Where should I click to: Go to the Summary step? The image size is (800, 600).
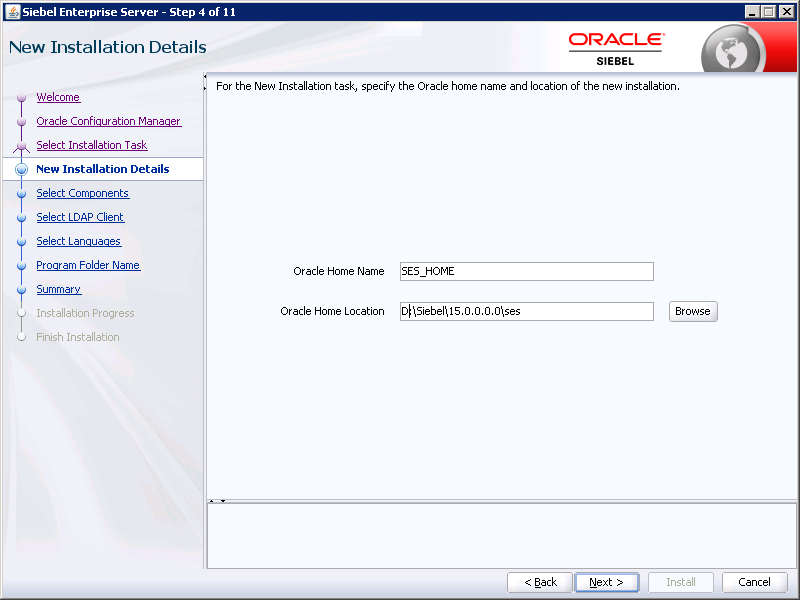(59, 289)
